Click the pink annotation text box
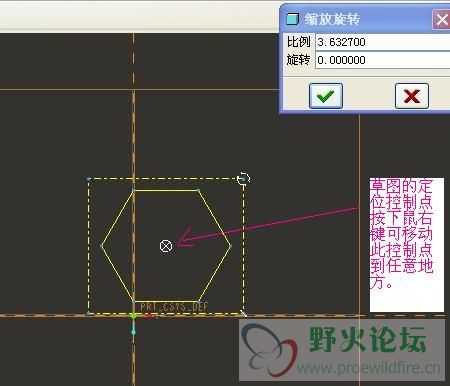Image resolution: width=450 pixels, height=386 pixels. (x=407, y=245)
